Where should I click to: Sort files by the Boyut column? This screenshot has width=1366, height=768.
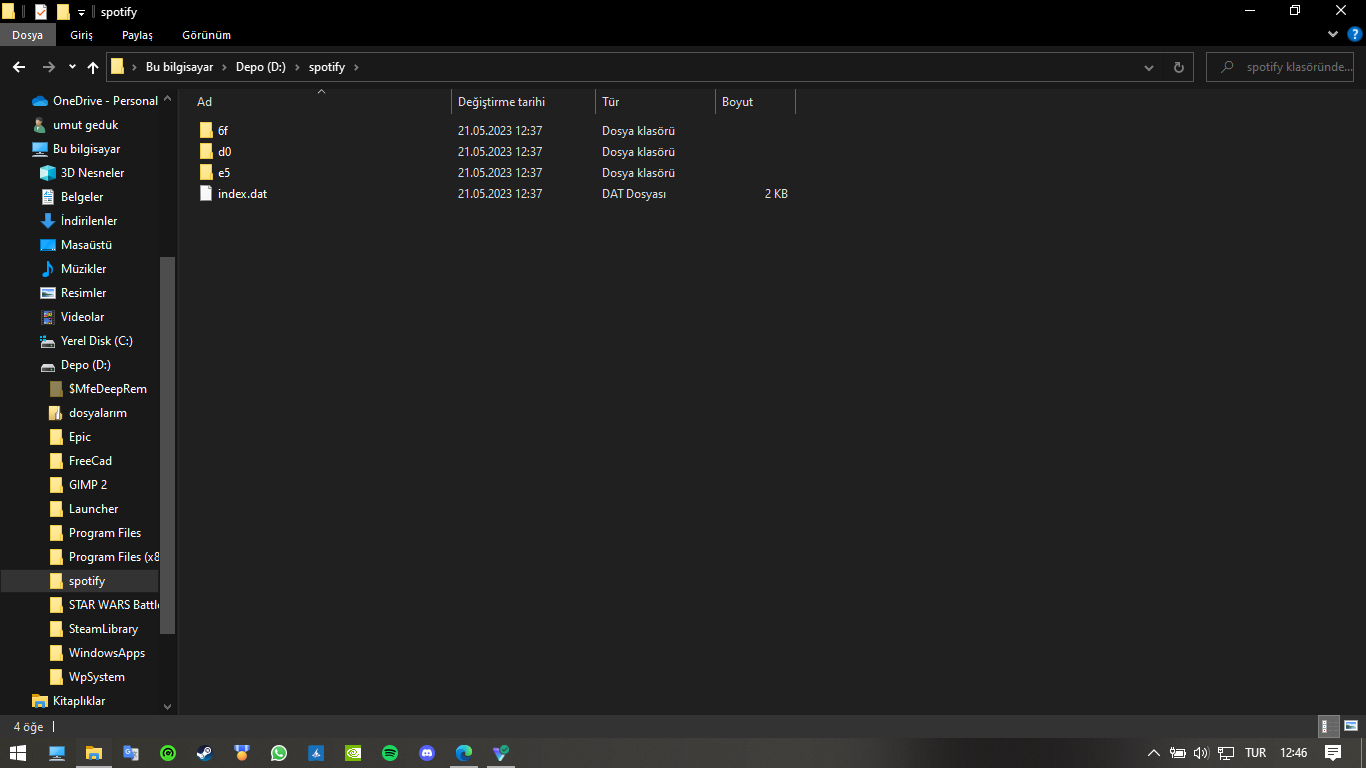point(755,102)
